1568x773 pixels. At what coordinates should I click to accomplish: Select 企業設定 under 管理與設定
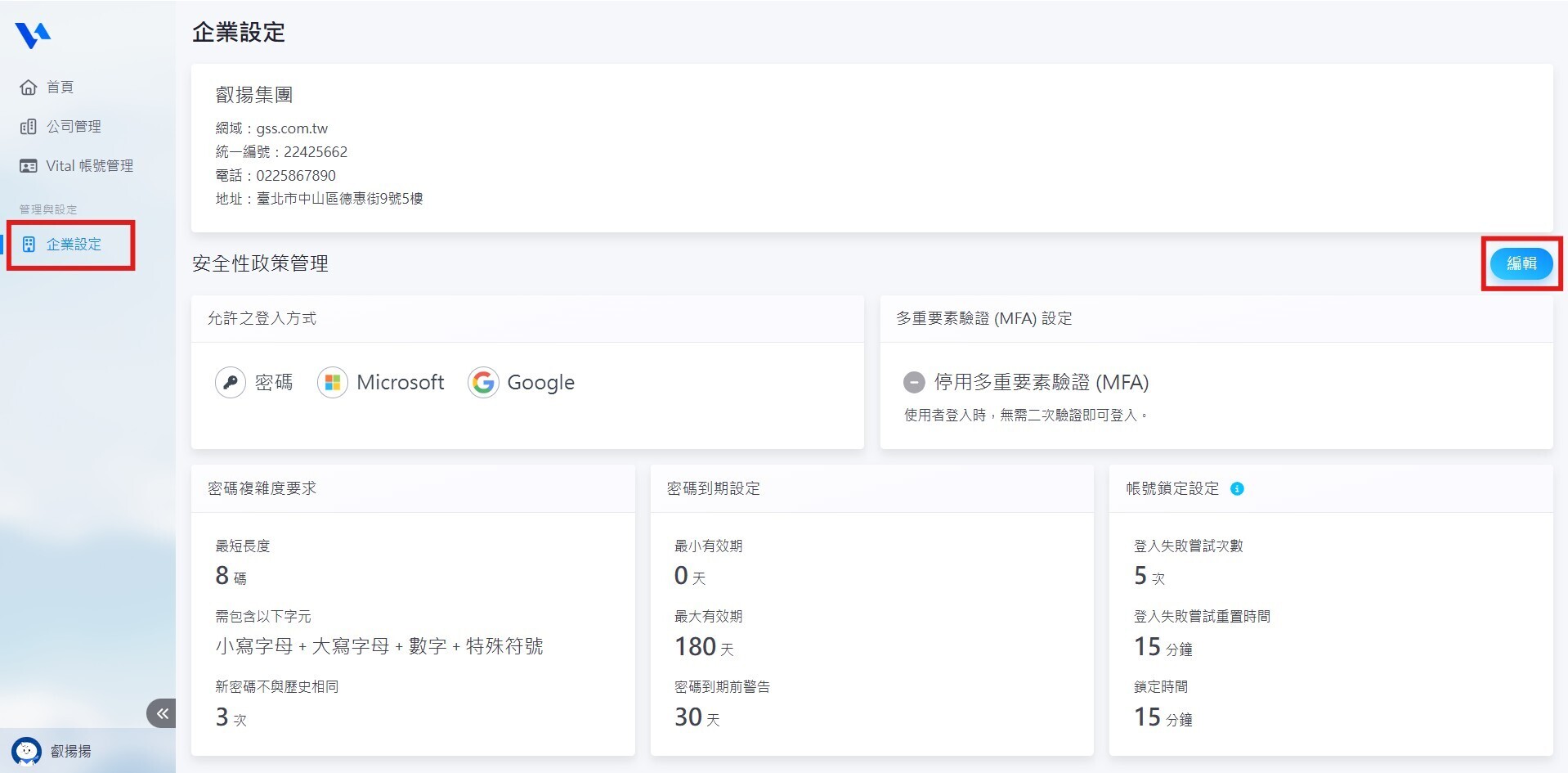coord(73,244)
